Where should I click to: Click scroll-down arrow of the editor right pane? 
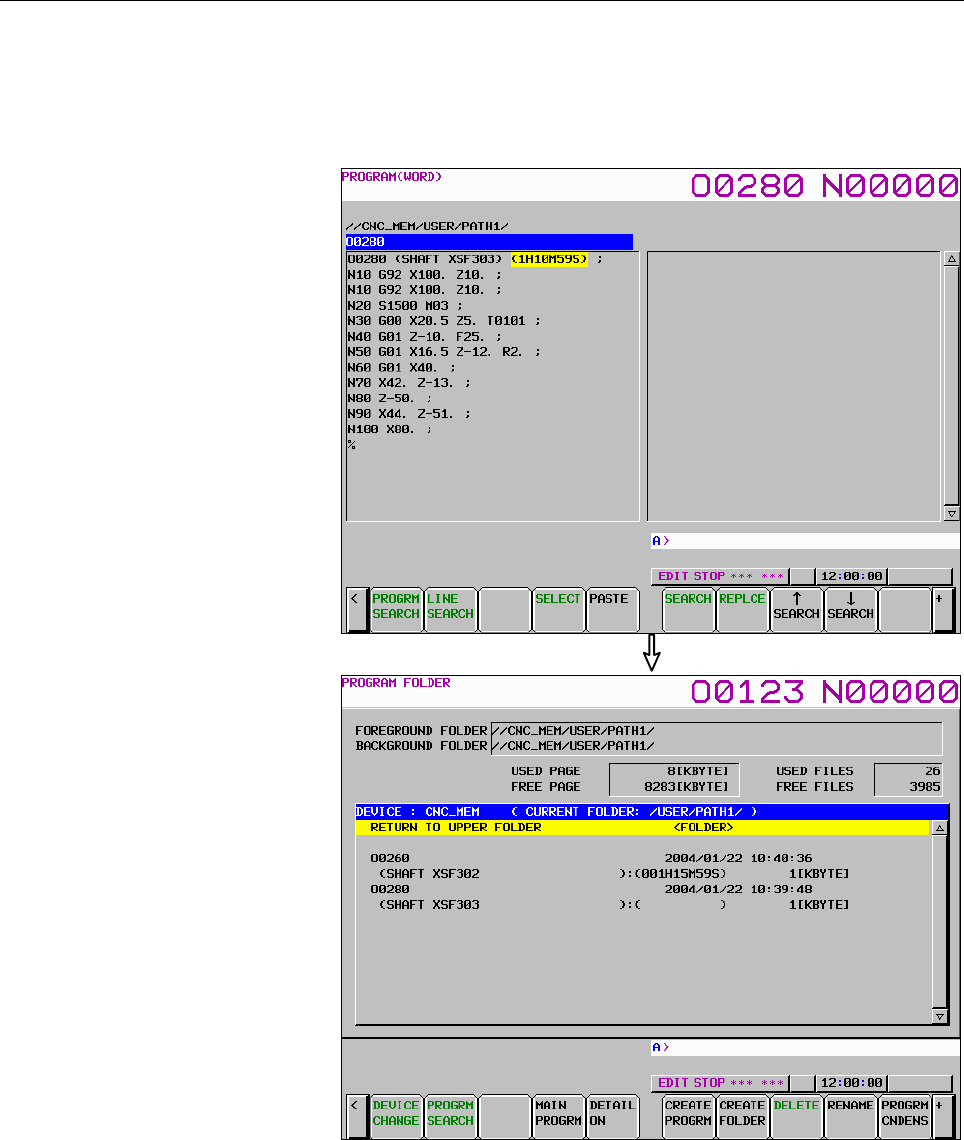click(x=951, y=513)
